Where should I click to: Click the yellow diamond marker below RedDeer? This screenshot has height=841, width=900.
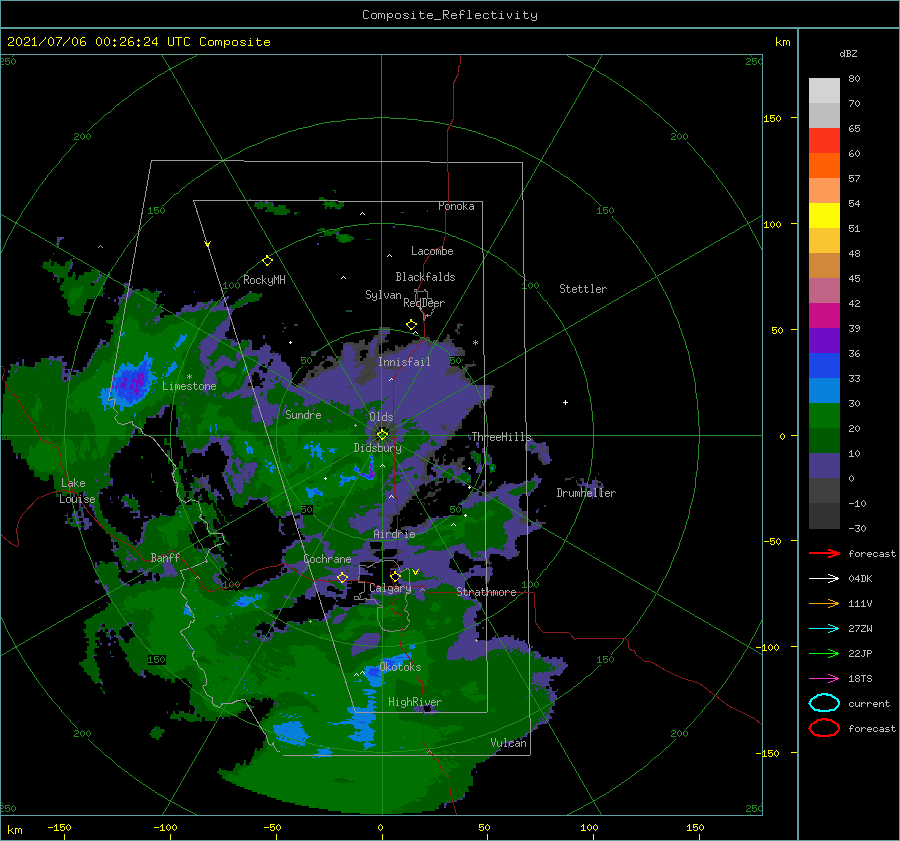412,325
